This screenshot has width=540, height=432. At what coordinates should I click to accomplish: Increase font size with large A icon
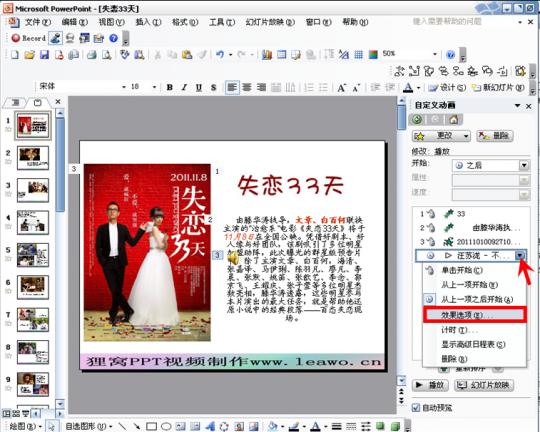(x=341, y=88)
